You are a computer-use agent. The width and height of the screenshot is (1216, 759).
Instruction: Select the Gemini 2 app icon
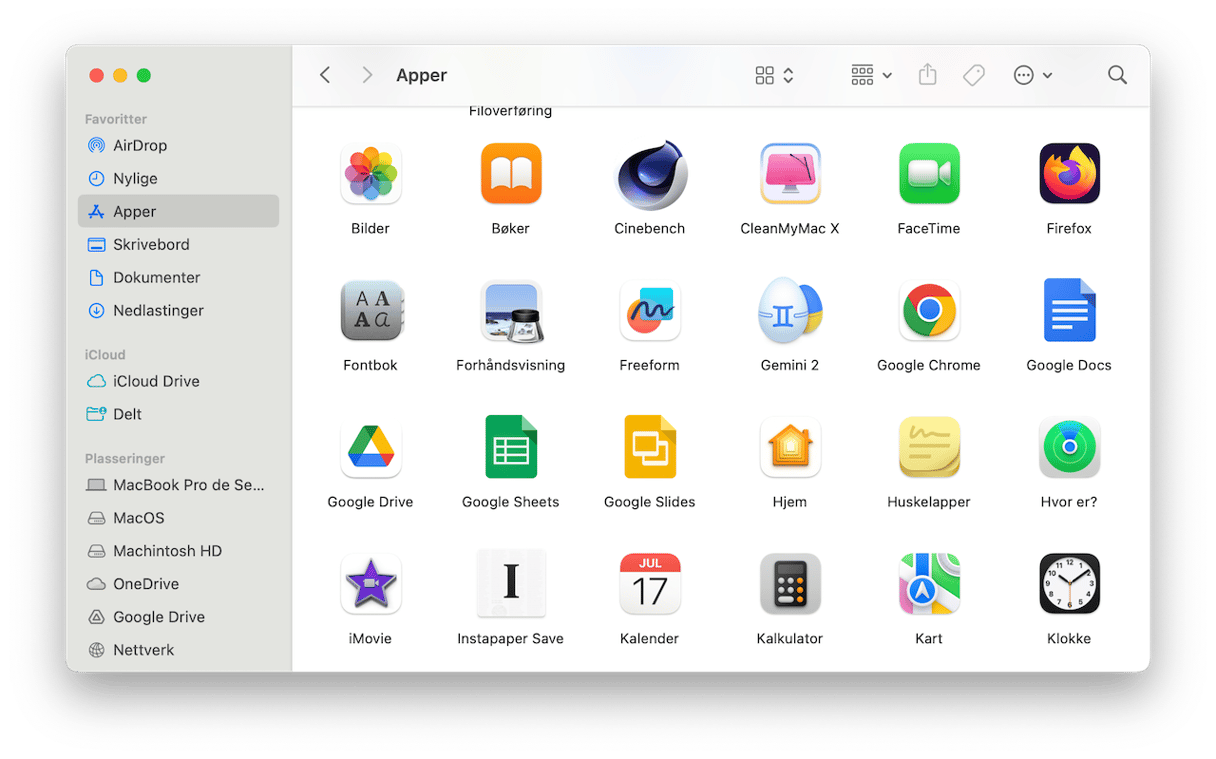point(790,310)
